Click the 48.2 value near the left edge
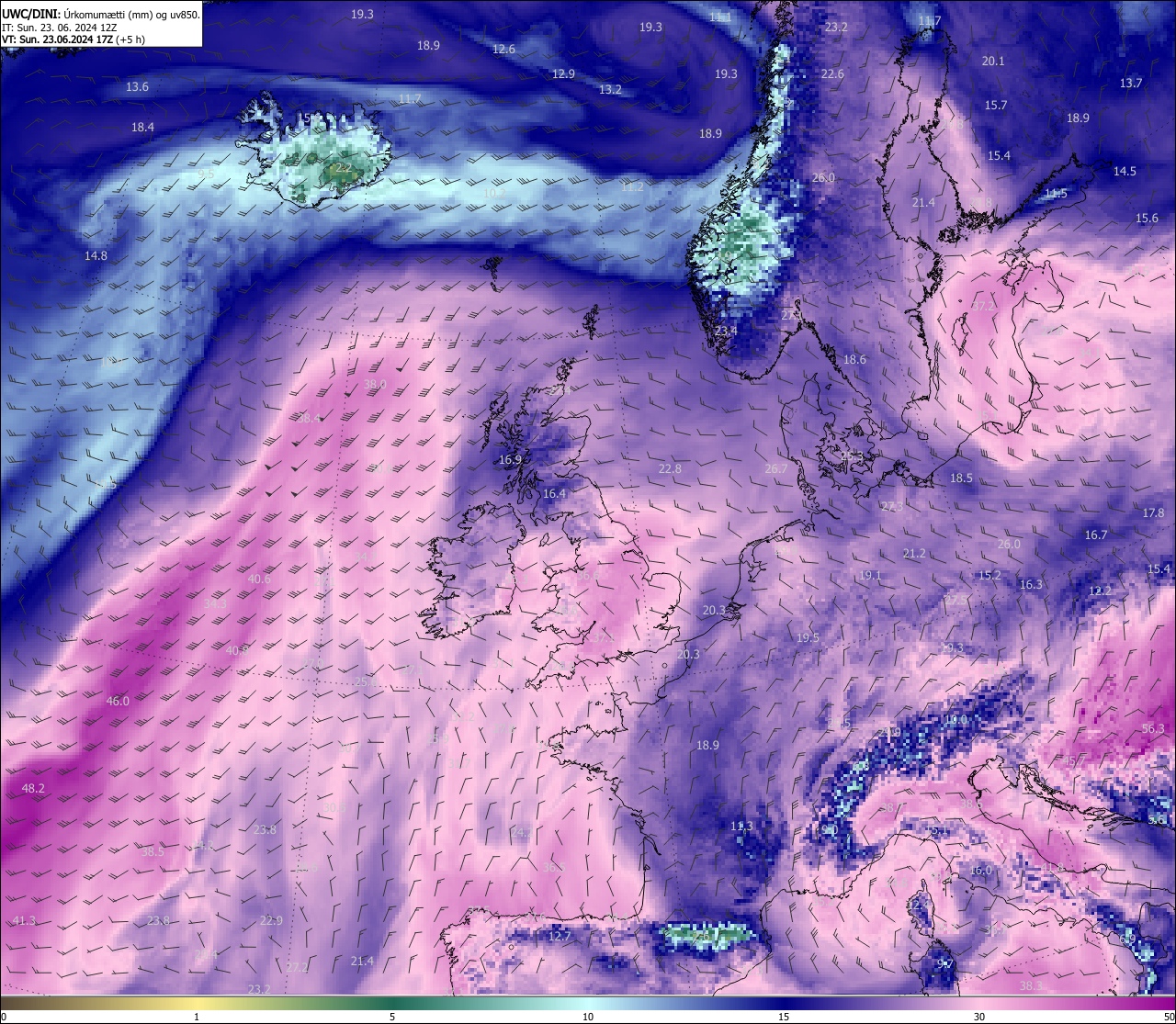The image size is (1176, 1024). (33, 788)
